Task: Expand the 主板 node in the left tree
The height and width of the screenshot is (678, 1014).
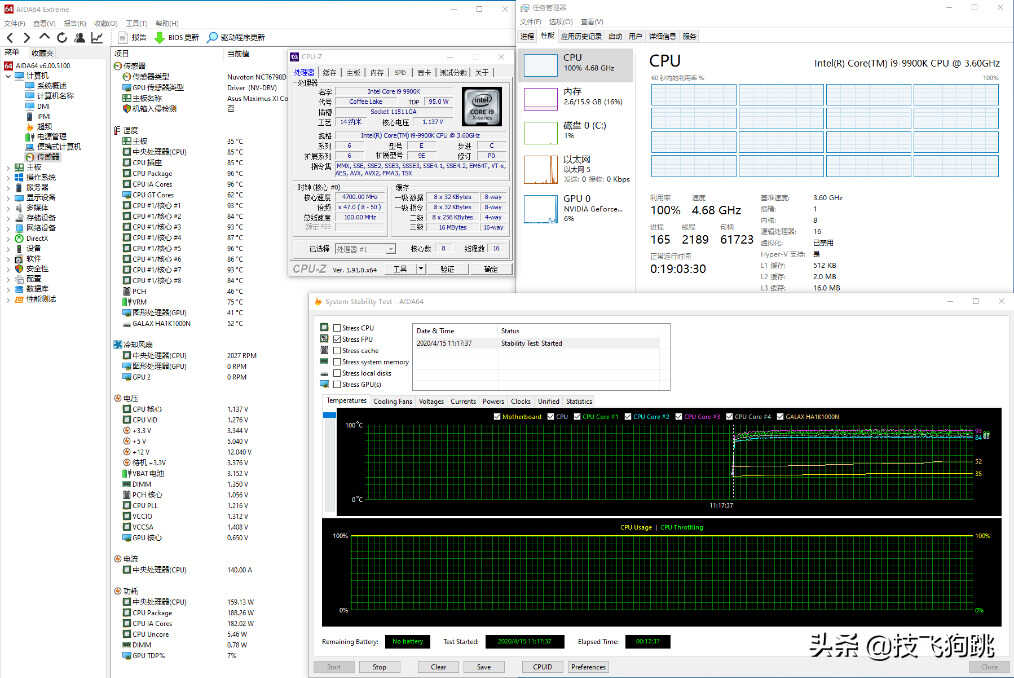Action: click(x=8, y=168)
